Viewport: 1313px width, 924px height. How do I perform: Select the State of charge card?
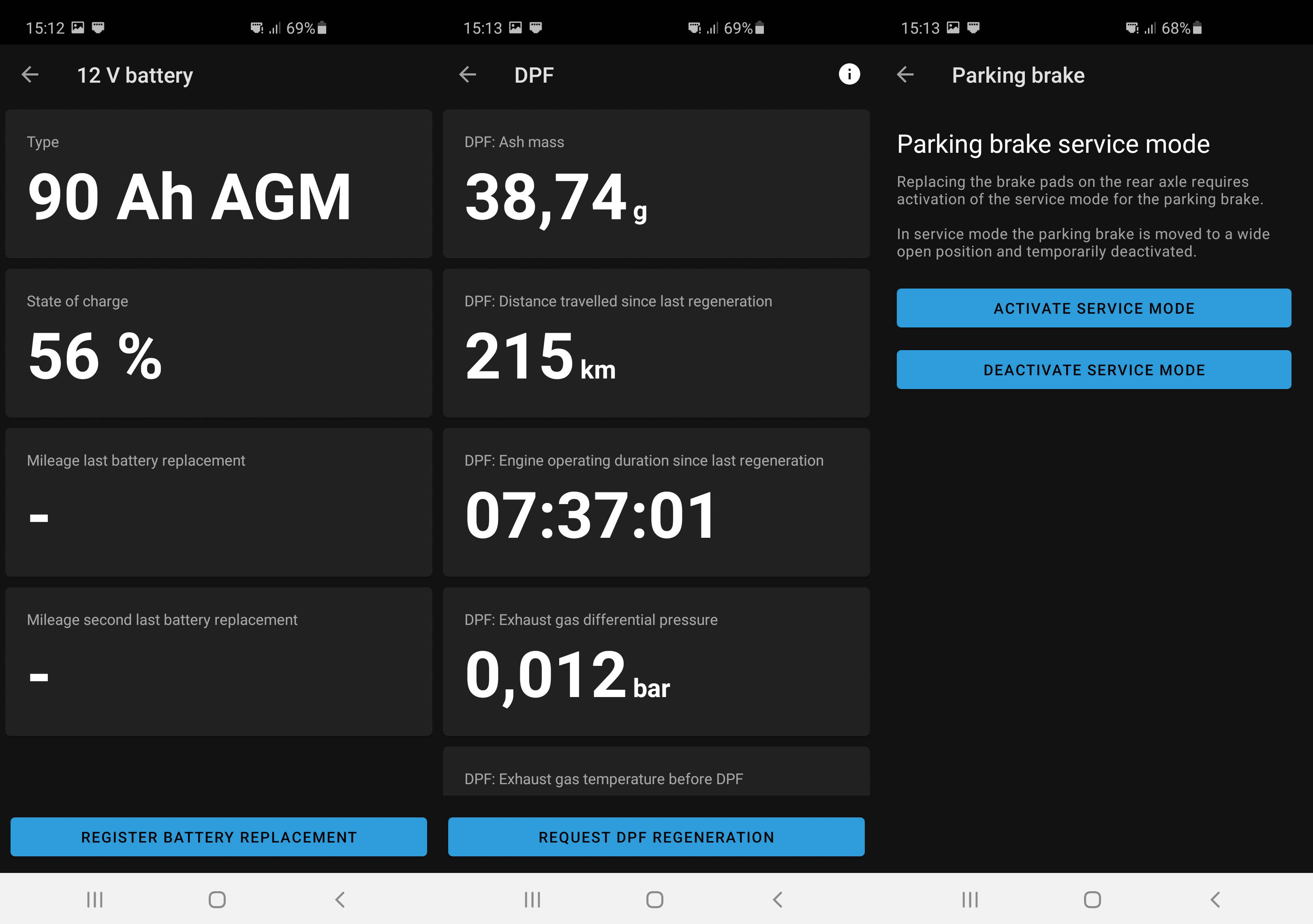pos(218,343)
